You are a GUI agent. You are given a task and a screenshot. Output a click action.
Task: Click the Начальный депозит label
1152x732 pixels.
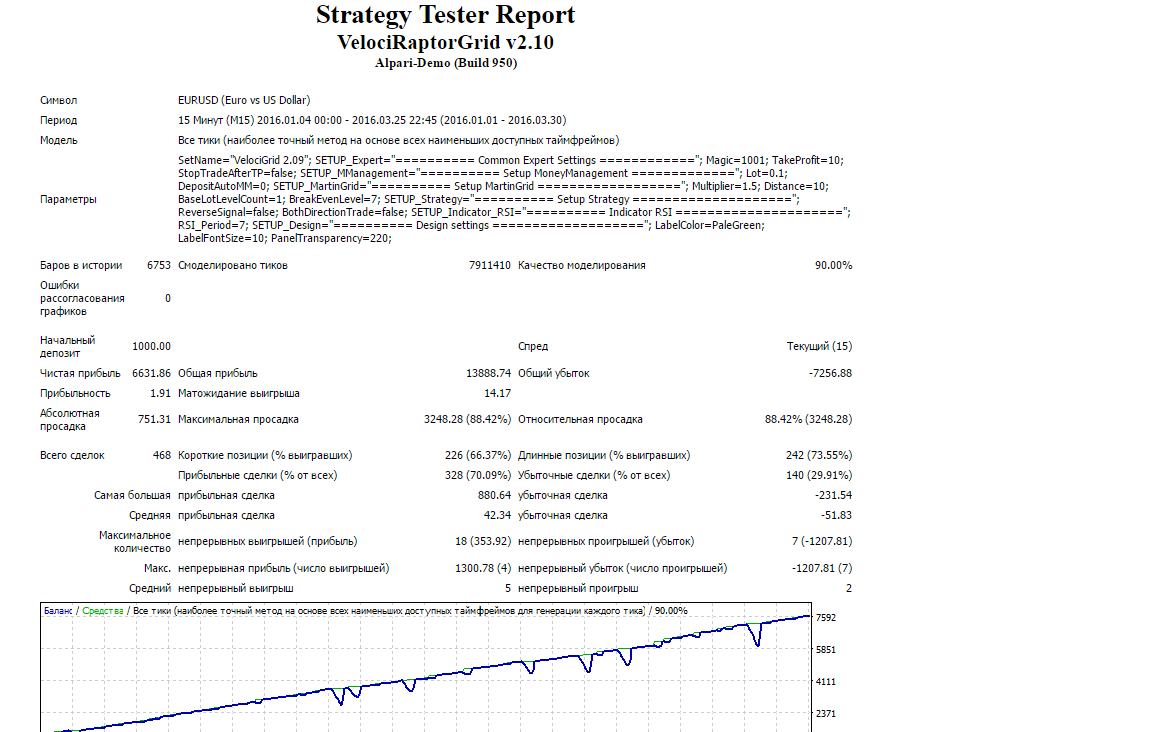pos(68,347)
